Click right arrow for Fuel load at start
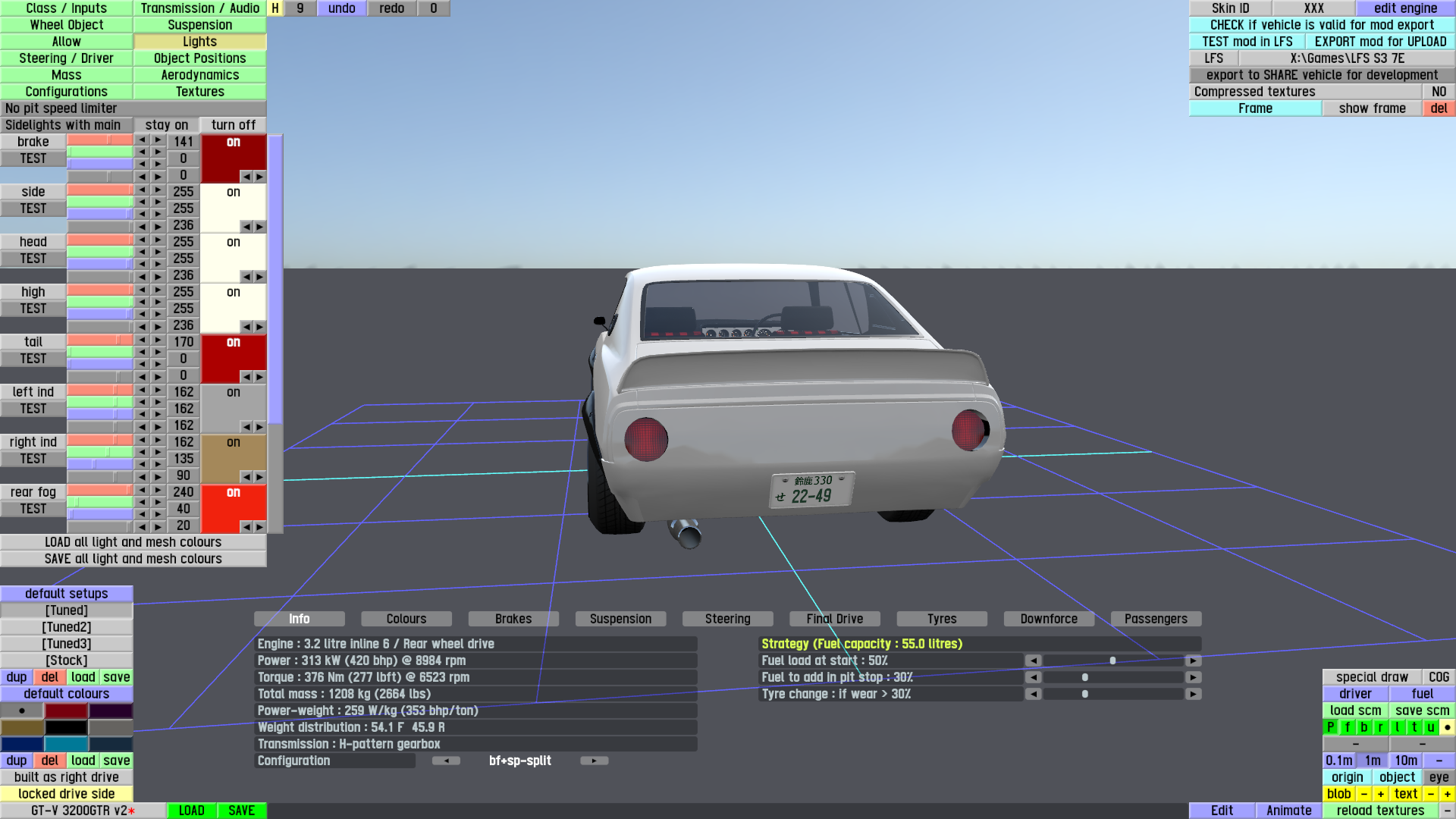 (x=1193, y=661)
